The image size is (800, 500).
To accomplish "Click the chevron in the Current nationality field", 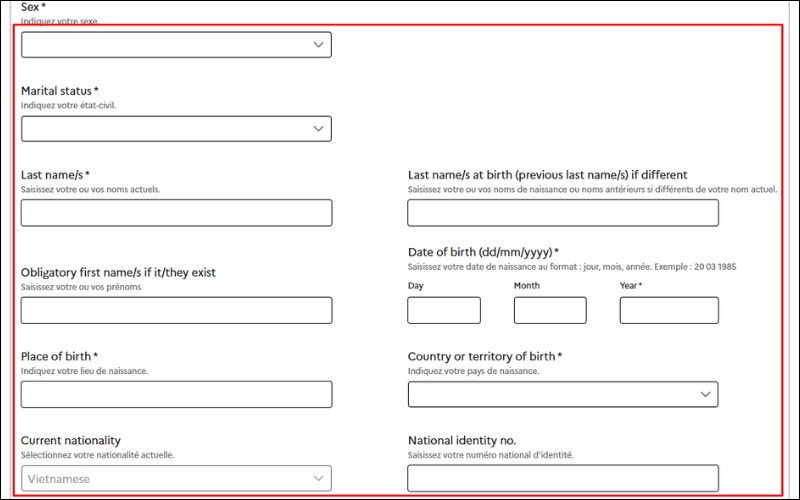I will click(x=318, y=479).
